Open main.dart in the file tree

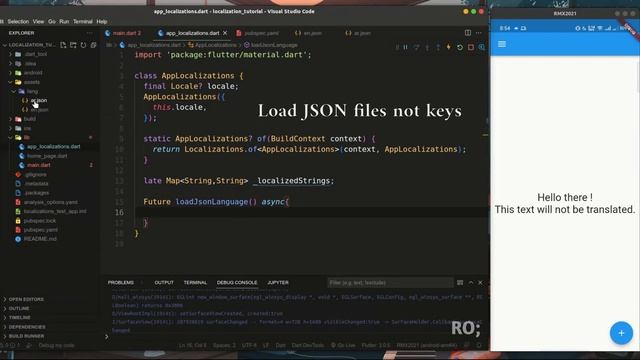point(50,165)
